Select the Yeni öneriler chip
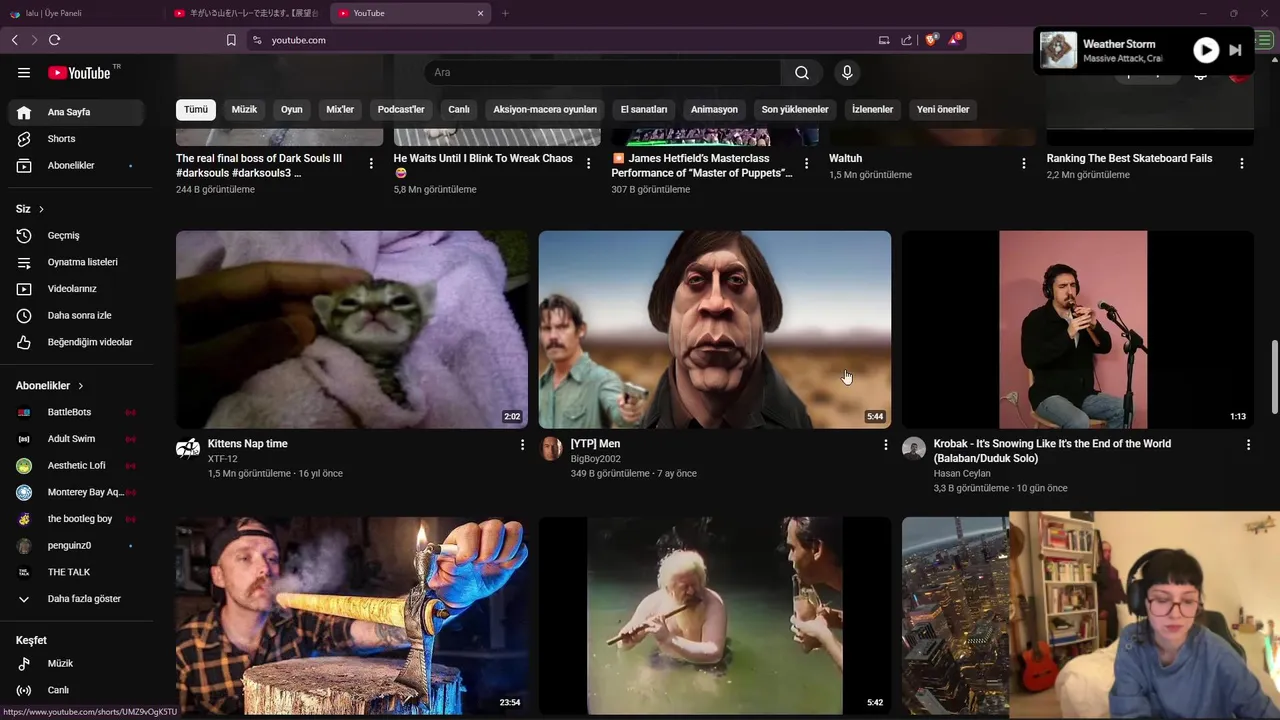The image size is (1280, 720). coord(943,109)
